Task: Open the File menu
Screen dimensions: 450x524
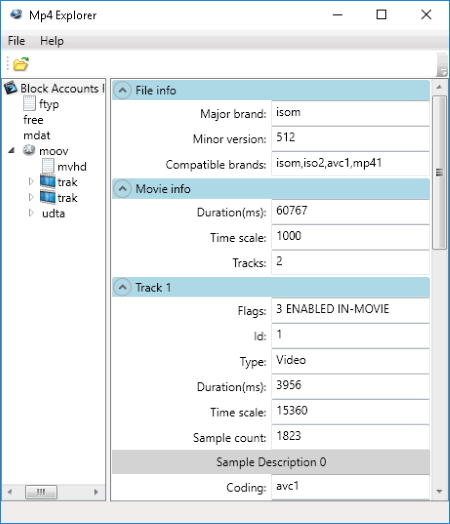Action: point(16,41)
